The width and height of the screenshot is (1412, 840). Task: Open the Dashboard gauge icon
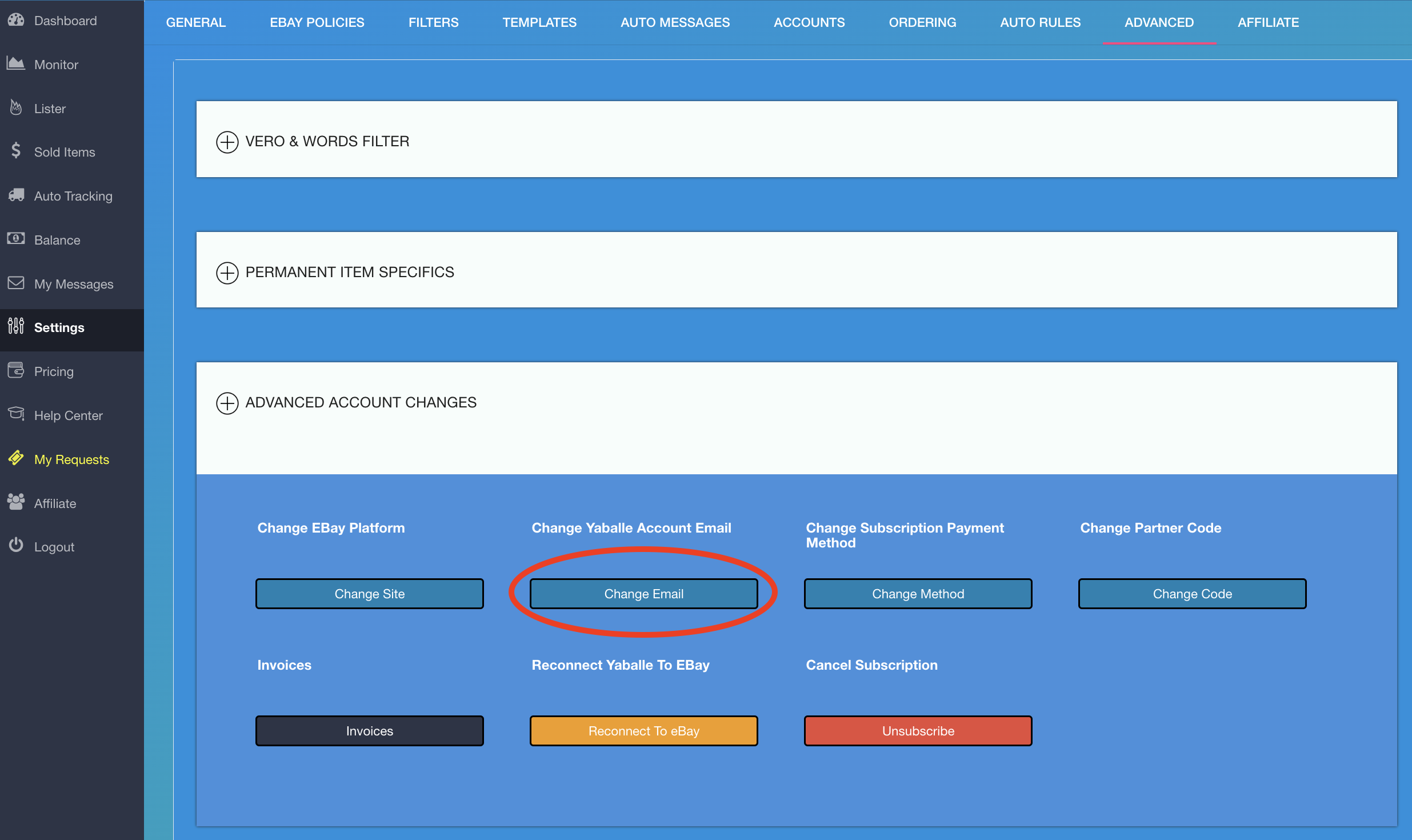[16, 20]
